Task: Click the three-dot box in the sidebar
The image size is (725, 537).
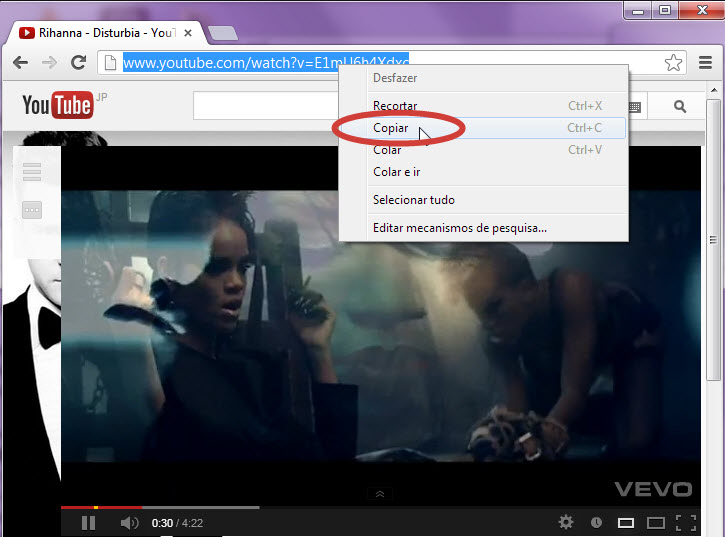Action: pyautogui.click(x=32, y=210)
